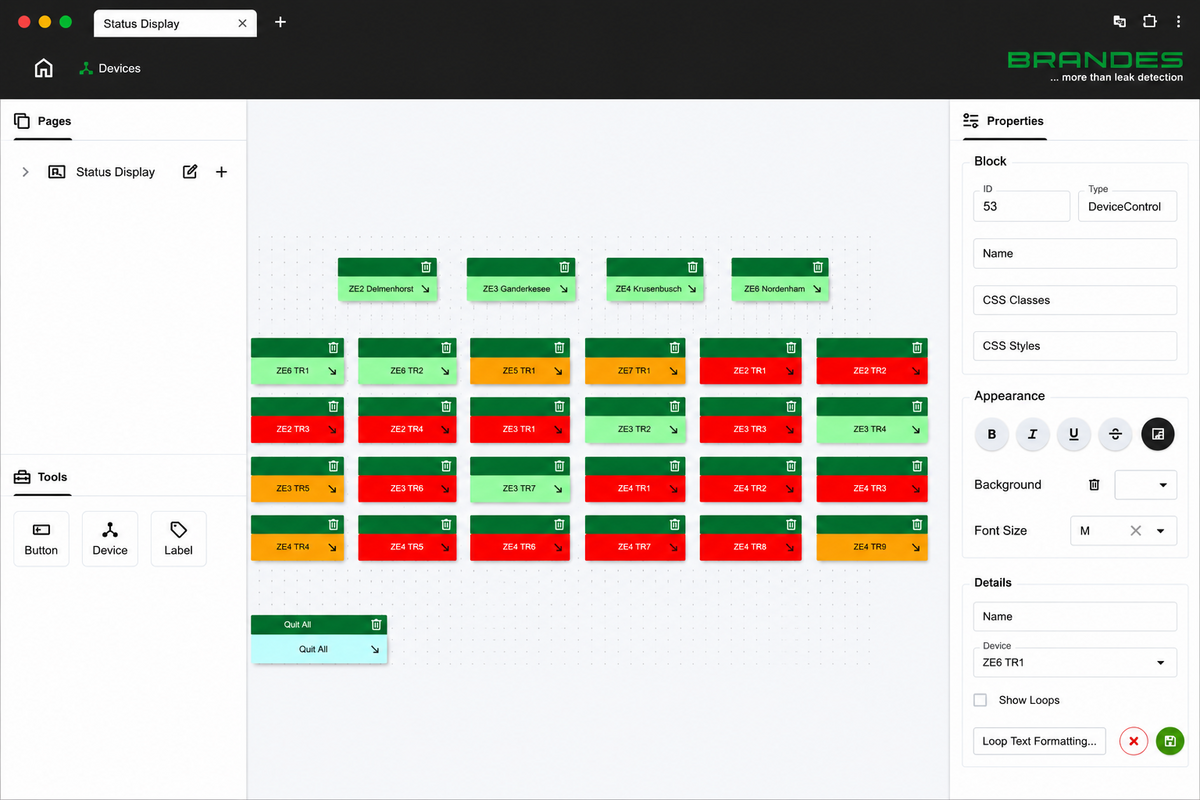Open the Device dropdown showing ZE6 TR1
This screenshot has height=800, width=1200.
pyautogui.click(x=1075, y=662)
